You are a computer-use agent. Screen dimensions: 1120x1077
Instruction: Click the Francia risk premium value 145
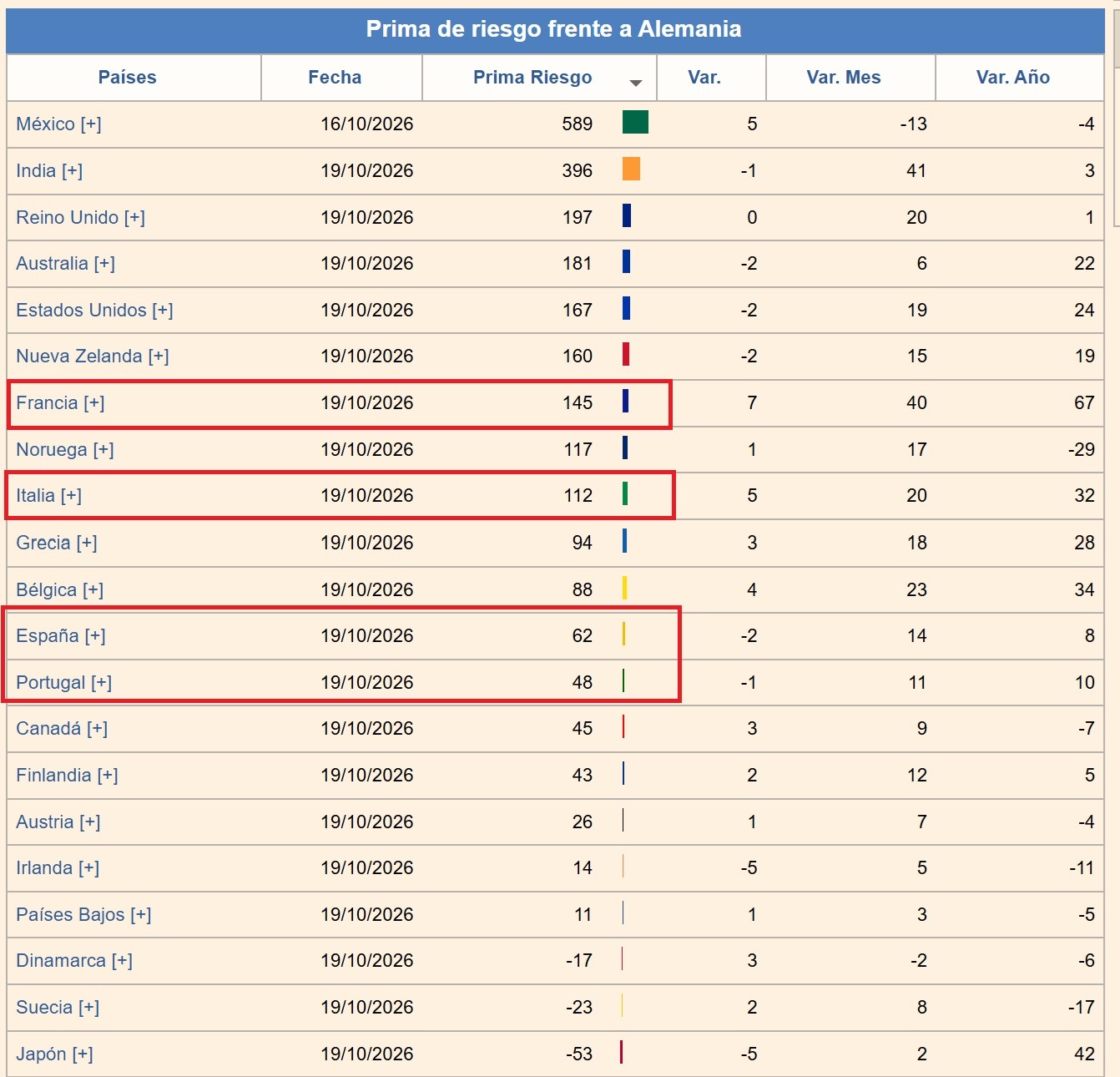pos(578,403)
